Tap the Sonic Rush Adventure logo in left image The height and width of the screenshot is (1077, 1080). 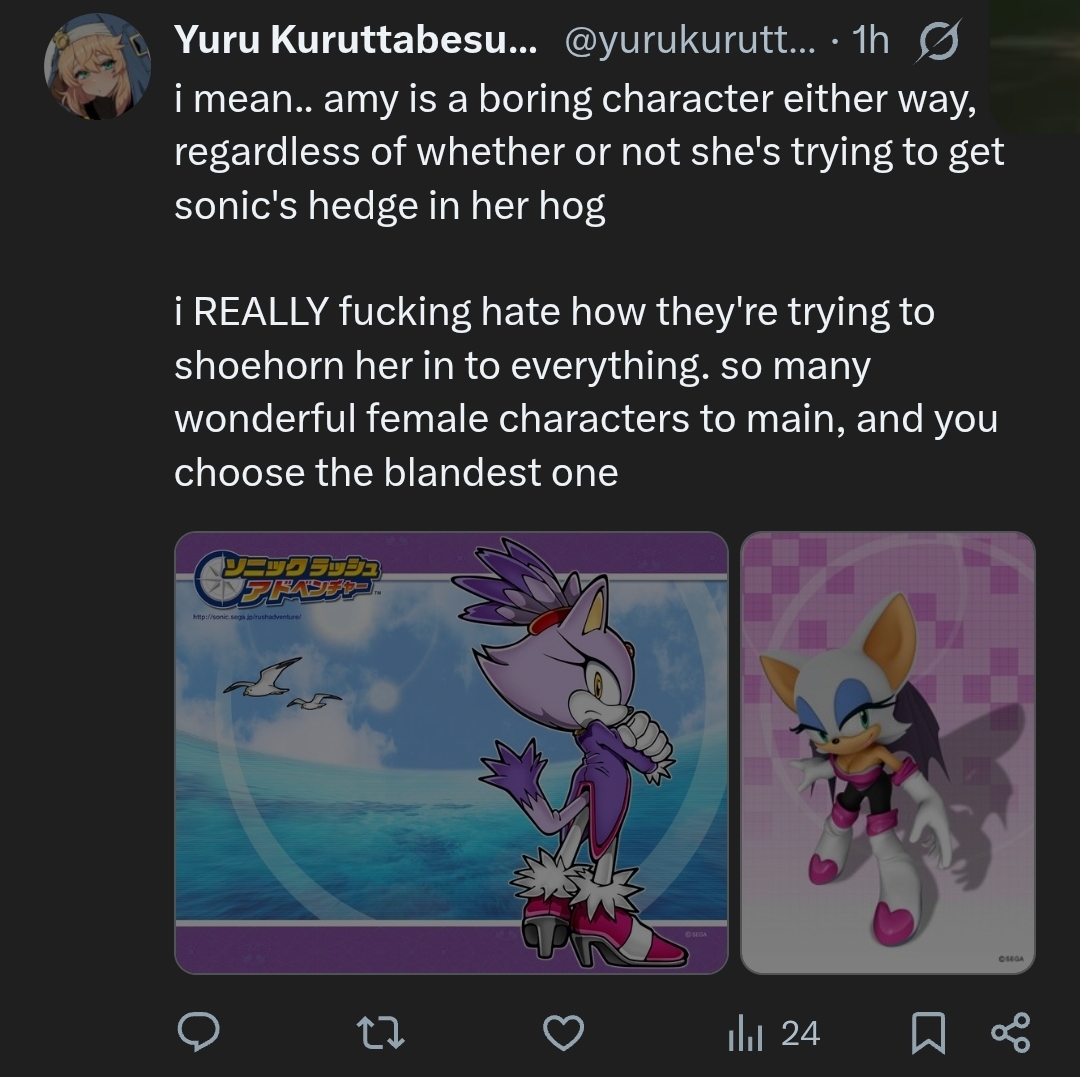click(x=287, y=578)
